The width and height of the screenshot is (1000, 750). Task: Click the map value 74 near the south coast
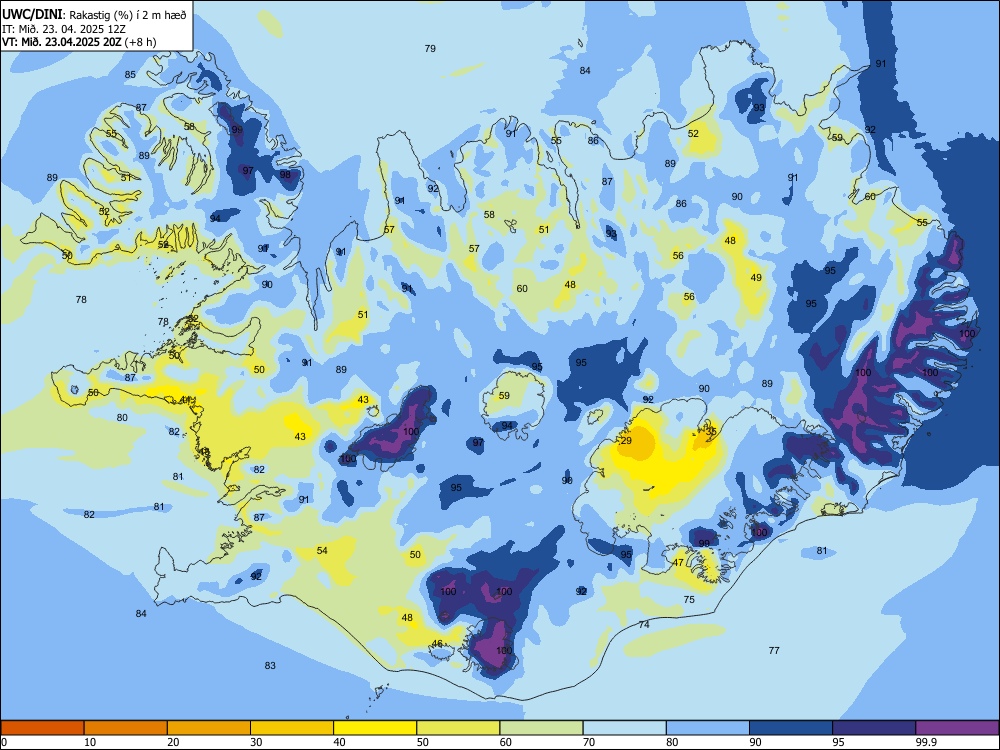[644, 624]
